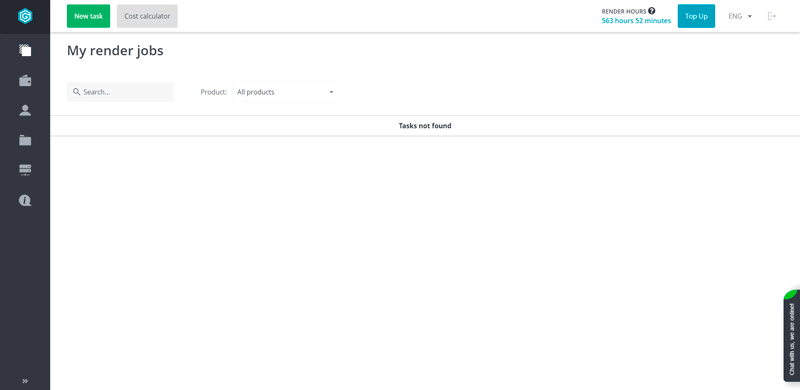Image resolution: width=800 pixels, height=390 pixels.
Task: Open the ENG language dropdown
Action: click(740, 16)
